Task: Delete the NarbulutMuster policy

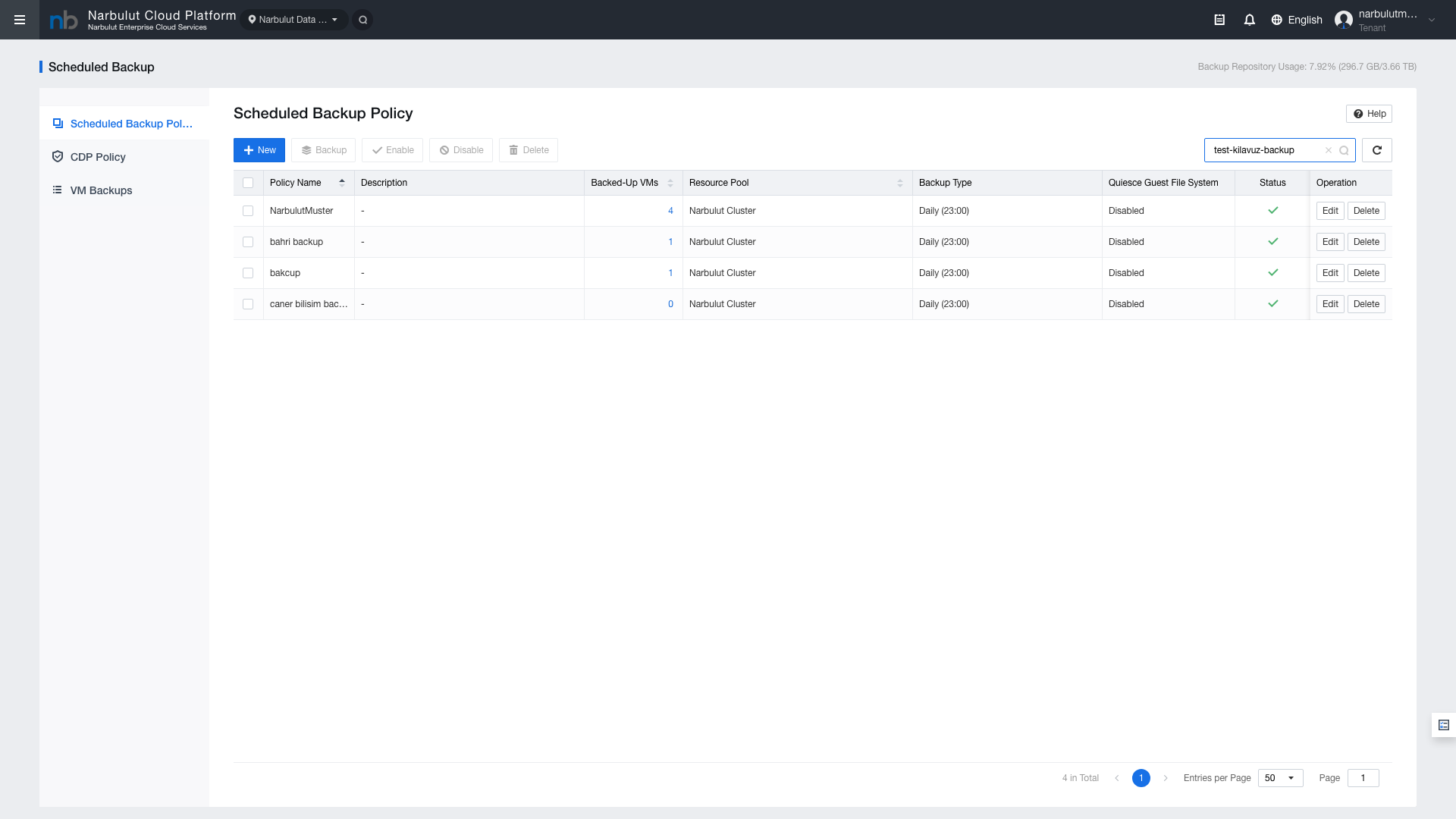Action: coord(1367,211)
